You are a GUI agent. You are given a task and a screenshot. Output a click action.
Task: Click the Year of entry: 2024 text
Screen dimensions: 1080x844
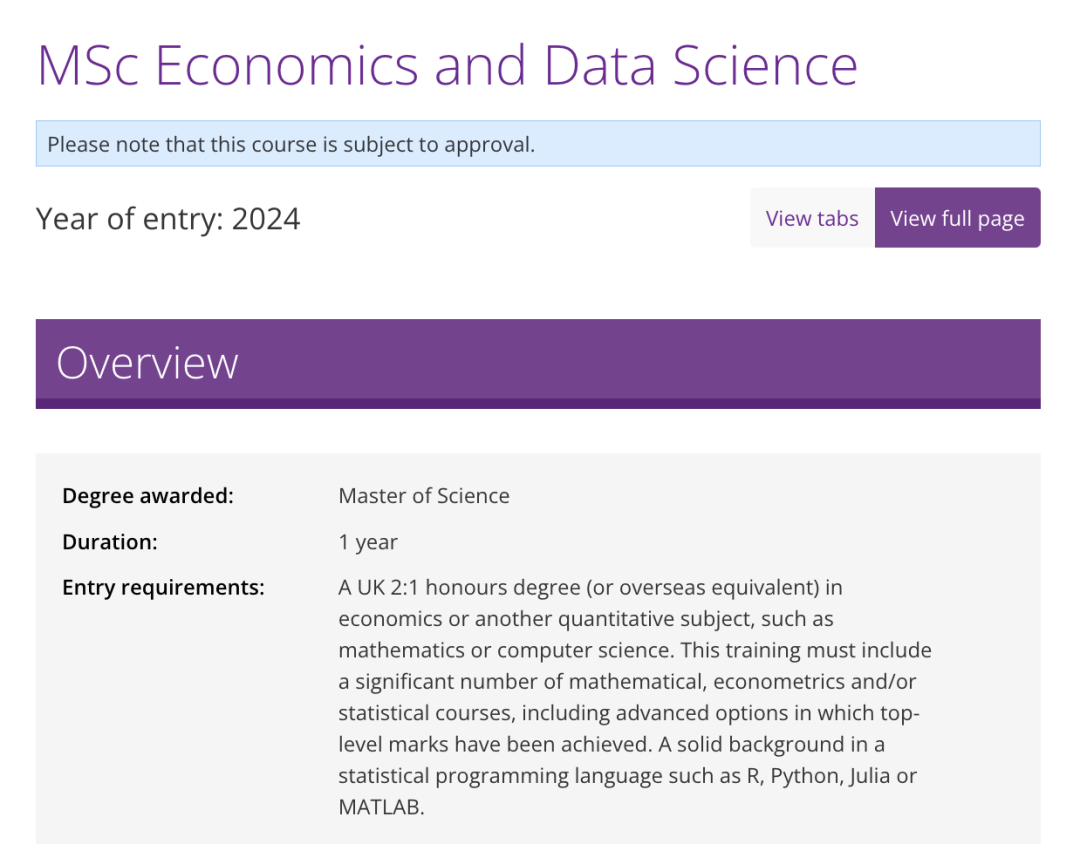tap(168, 219)
